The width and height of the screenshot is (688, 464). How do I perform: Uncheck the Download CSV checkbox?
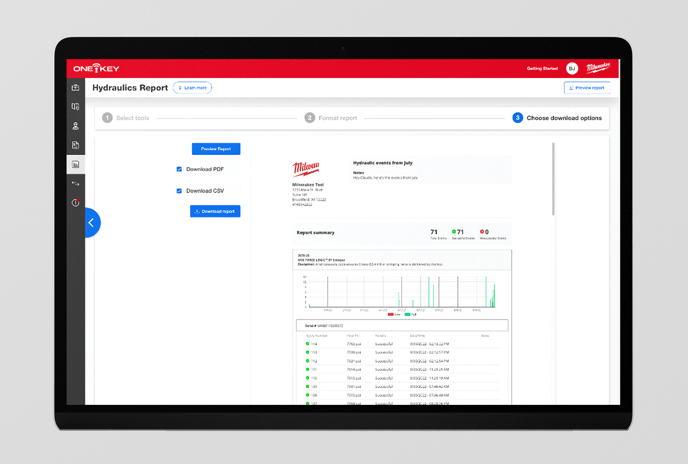click(179, 191)
